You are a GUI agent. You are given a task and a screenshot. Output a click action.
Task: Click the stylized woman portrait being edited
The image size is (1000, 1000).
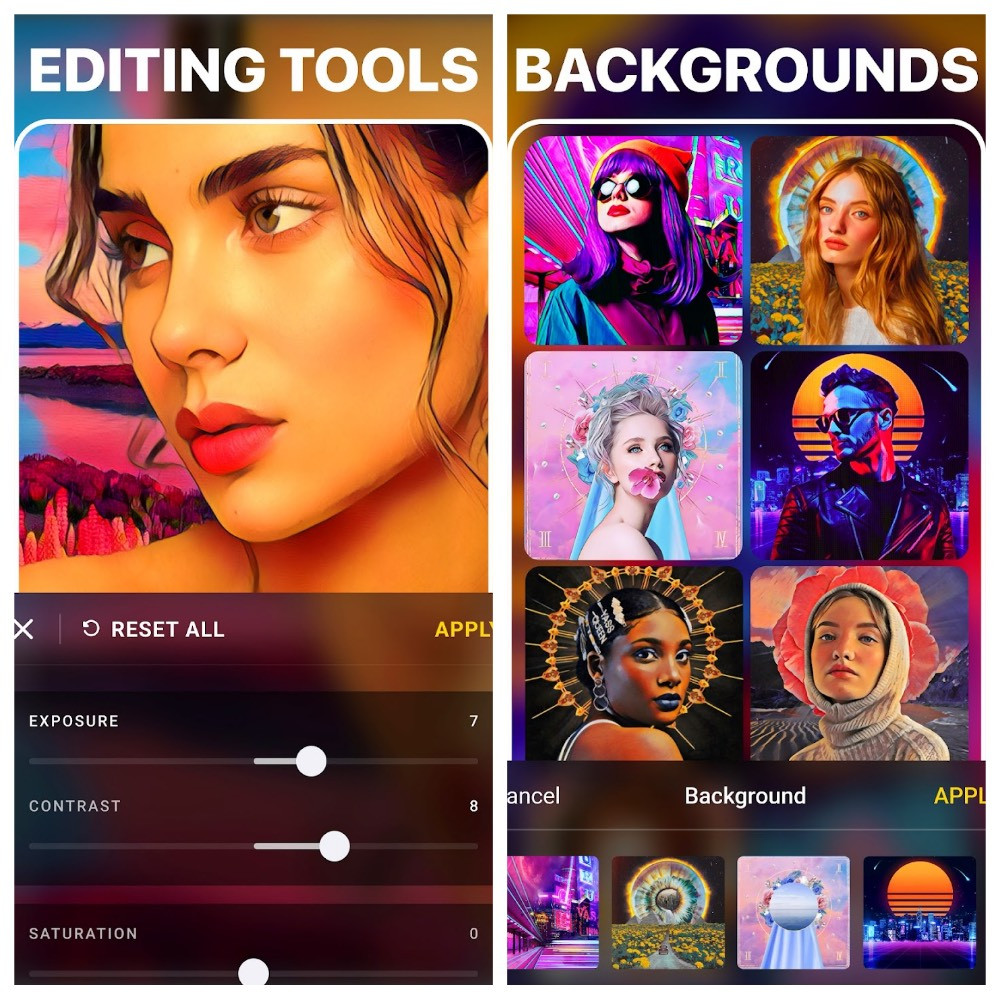tap(253, 358)
